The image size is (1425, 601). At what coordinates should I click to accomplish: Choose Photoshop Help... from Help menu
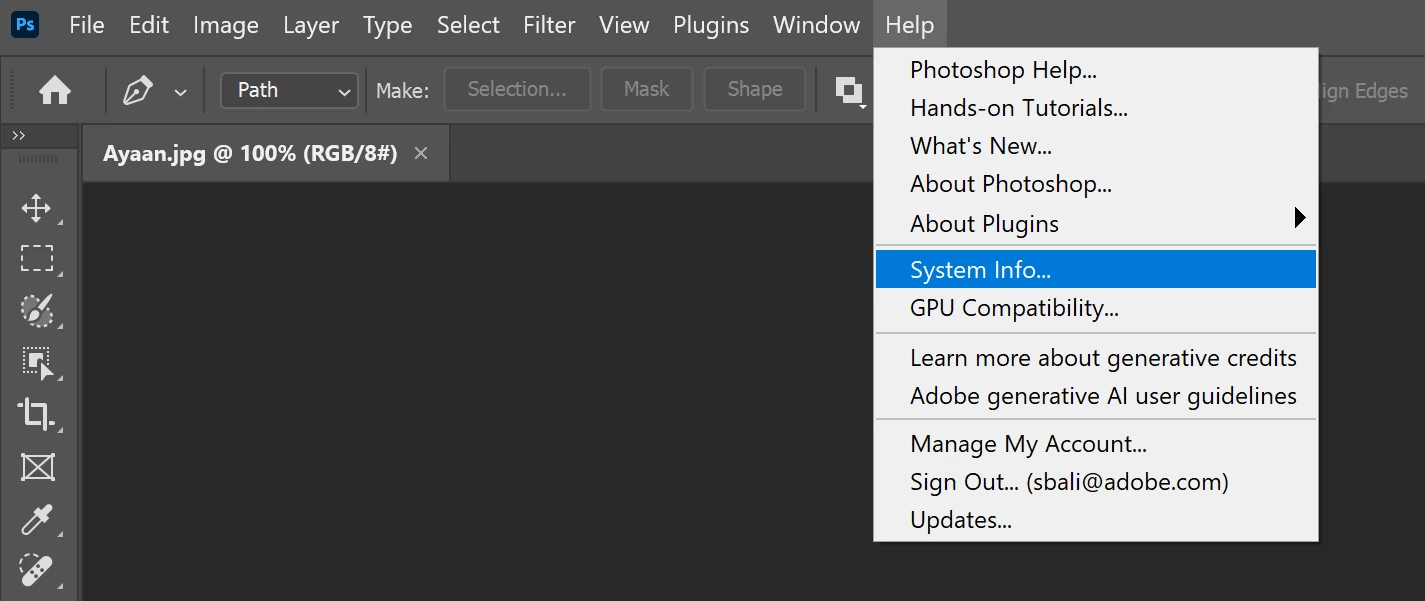tap(1096, 70)
